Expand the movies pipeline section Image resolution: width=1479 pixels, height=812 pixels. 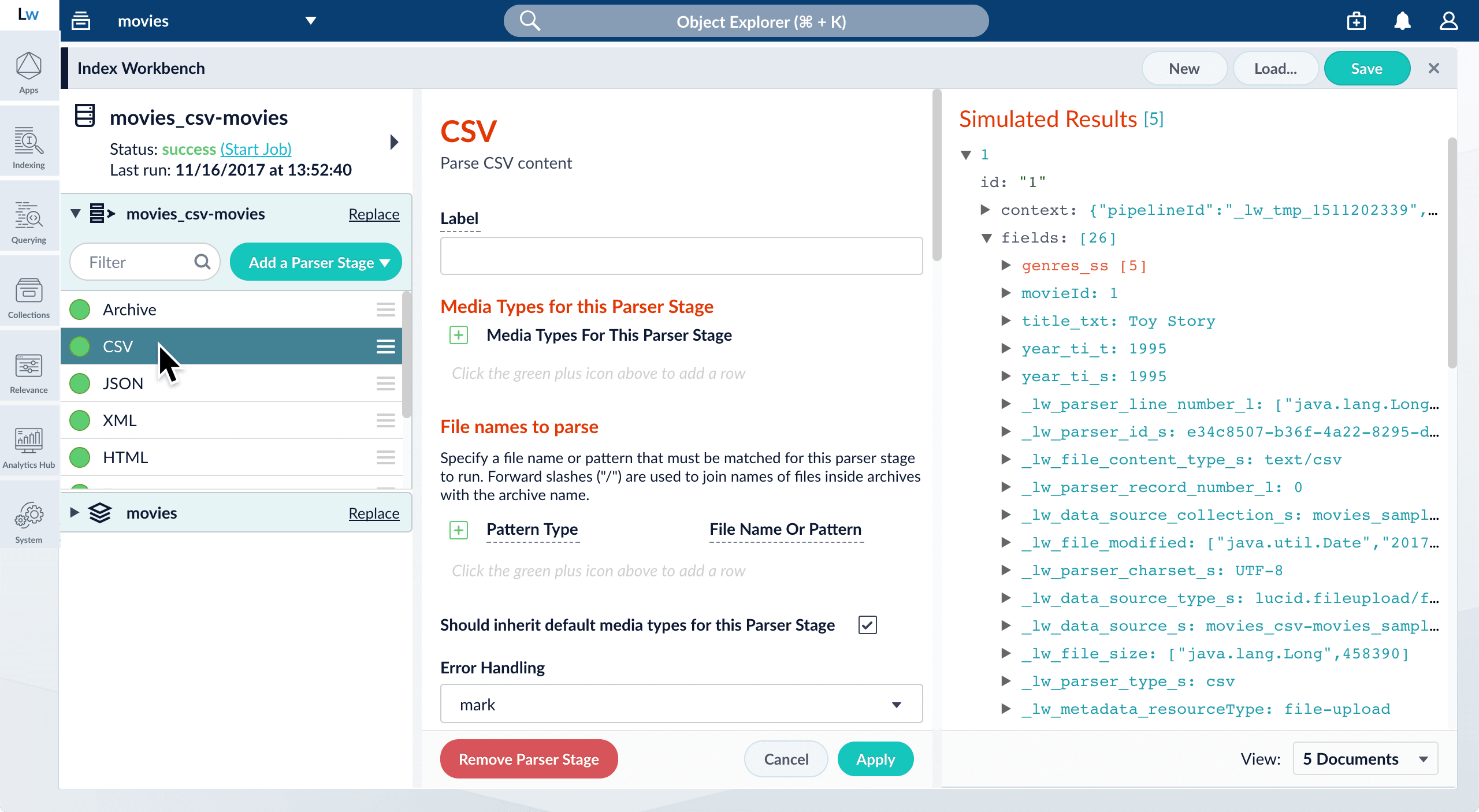coord(74,512)
